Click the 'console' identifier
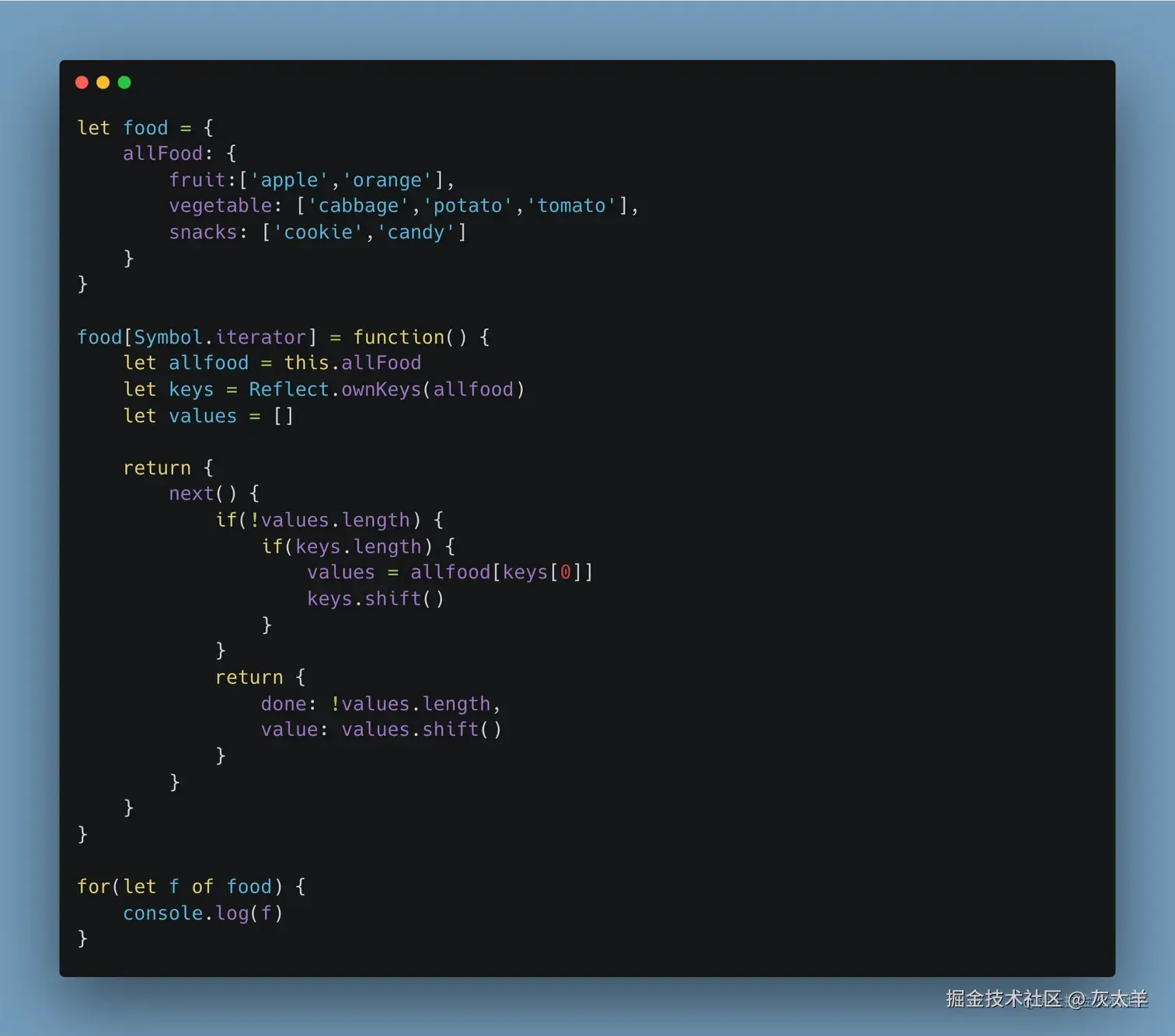This screenshot has width=1175, height=1036. [162, 913]
